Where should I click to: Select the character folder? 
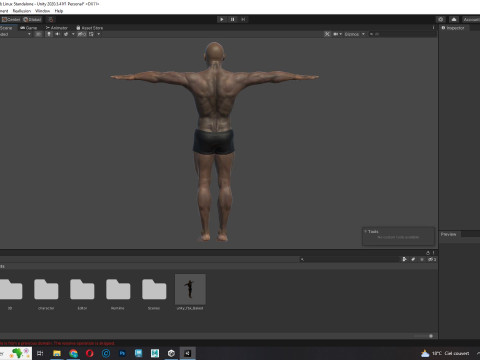coord(46,294)
